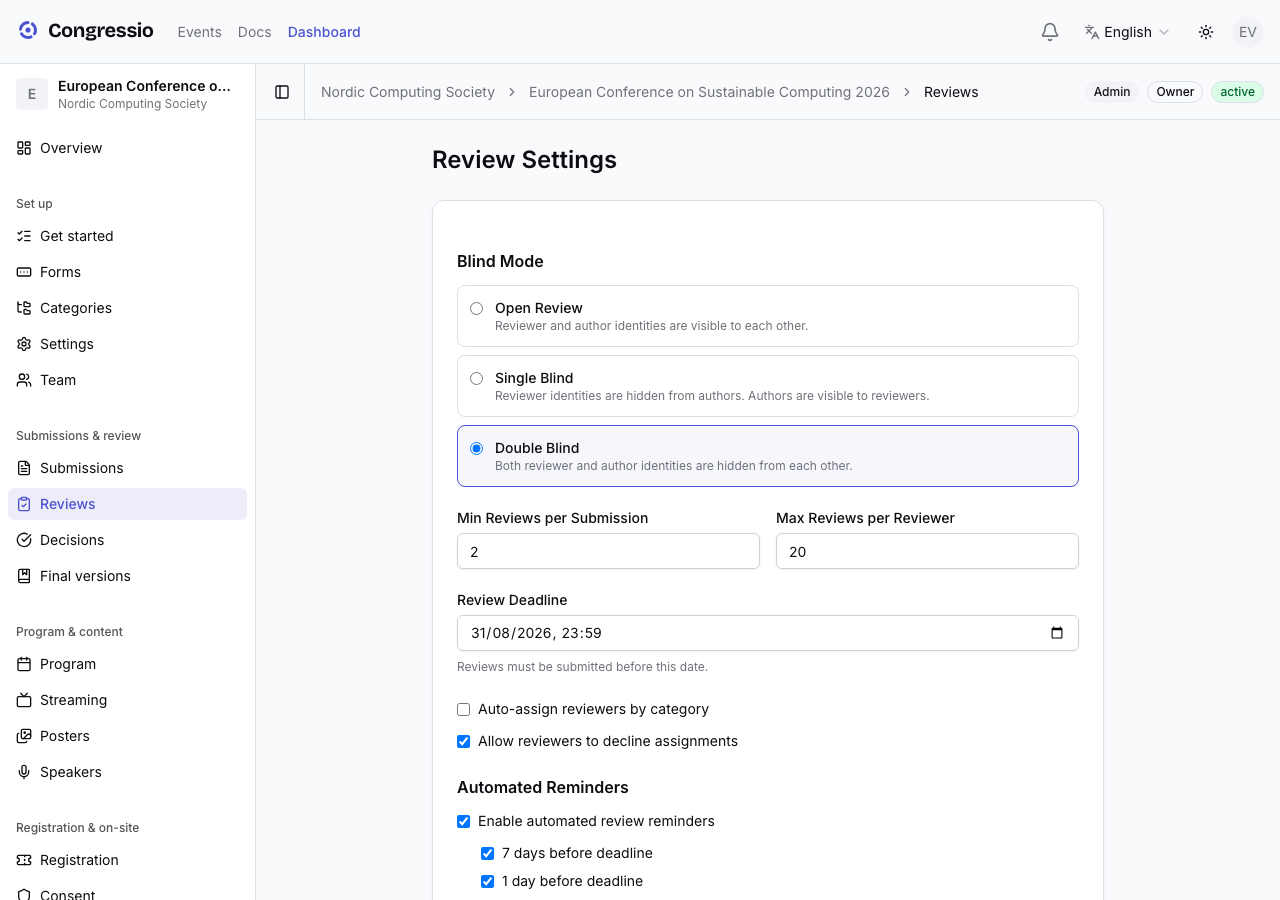Click the Final versions icon
Screen dimensions: 1280x900
coord(24,576)
